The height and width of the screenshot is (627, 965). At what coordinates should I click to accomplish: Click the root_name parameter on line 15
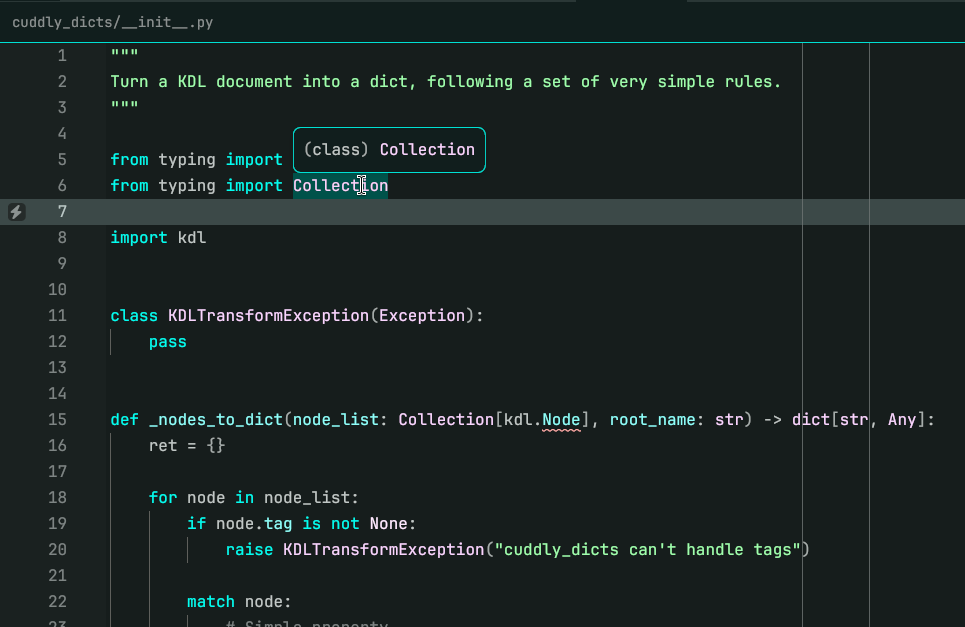coord(652,420)
